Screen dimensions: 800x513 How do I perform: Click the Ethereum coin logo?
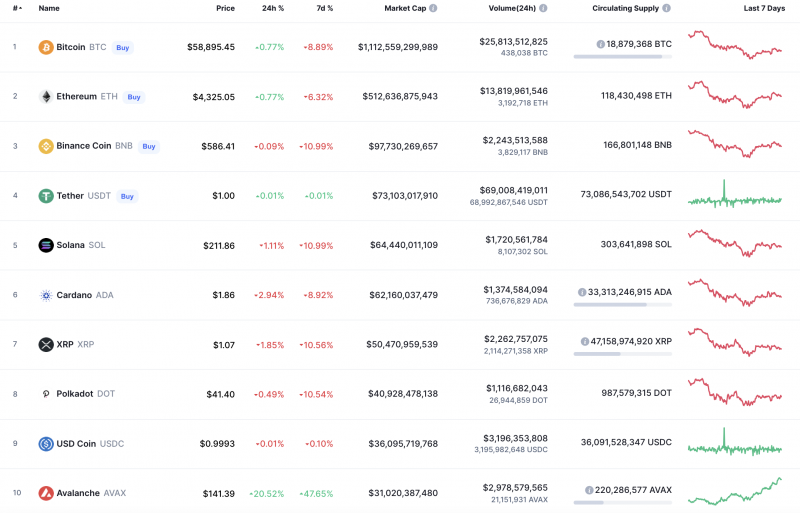(46, 96)
